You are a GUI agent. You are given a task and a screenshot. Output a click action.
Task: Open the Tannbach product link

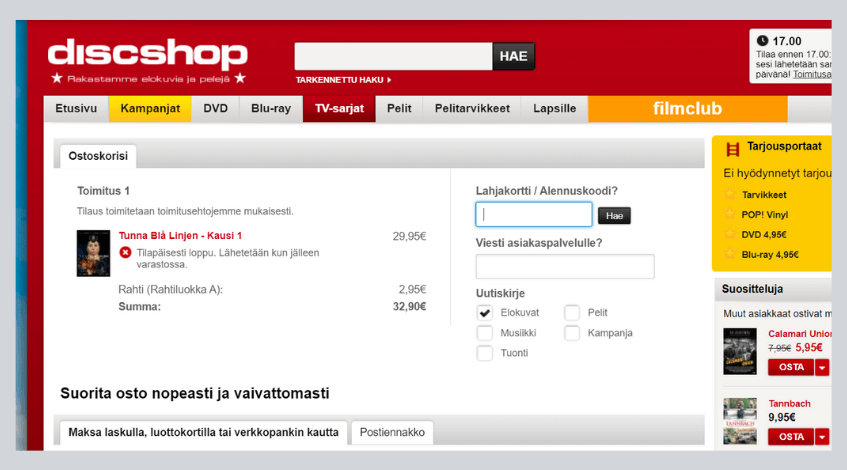[789, 404]
